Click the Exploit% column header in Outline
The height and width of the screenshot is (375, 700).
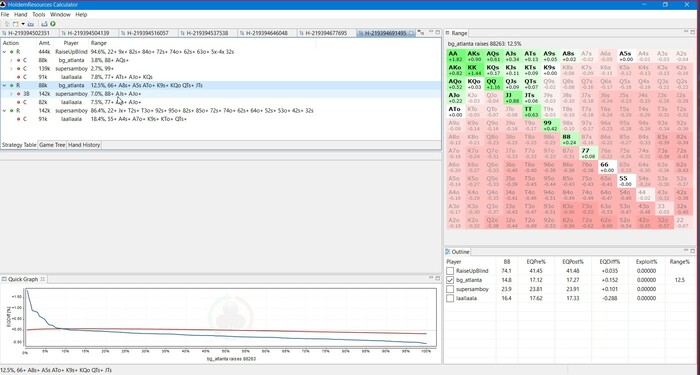[646, 262]
